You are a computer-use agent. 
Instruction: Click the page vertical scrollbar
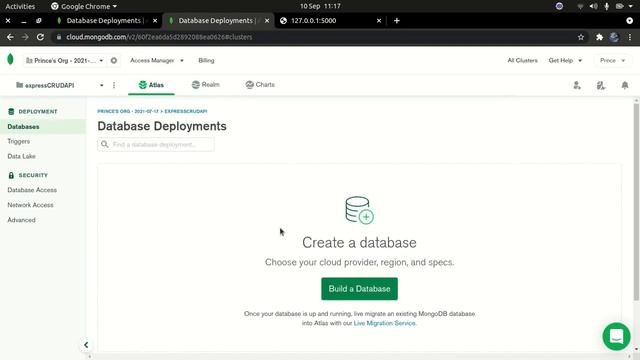pyautogui.click(x=636, y=202)
